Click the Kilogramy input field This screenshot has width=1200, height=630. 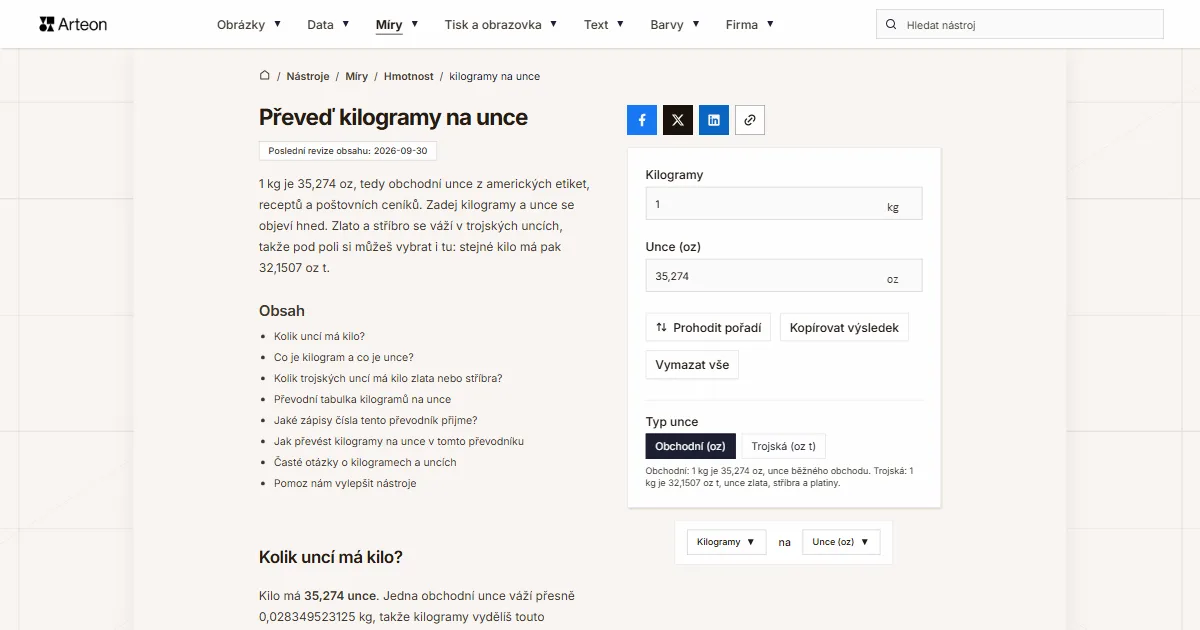(784, 203)
